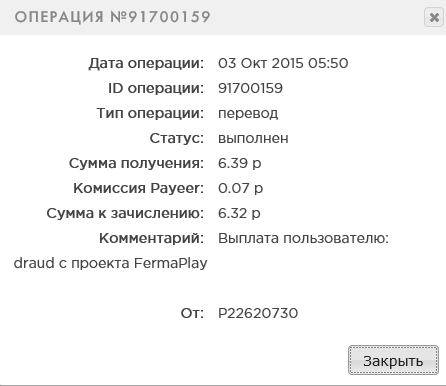Screen dimensions: 446x386
Task: Click the Сумма получения label
Action: point(136,163)
